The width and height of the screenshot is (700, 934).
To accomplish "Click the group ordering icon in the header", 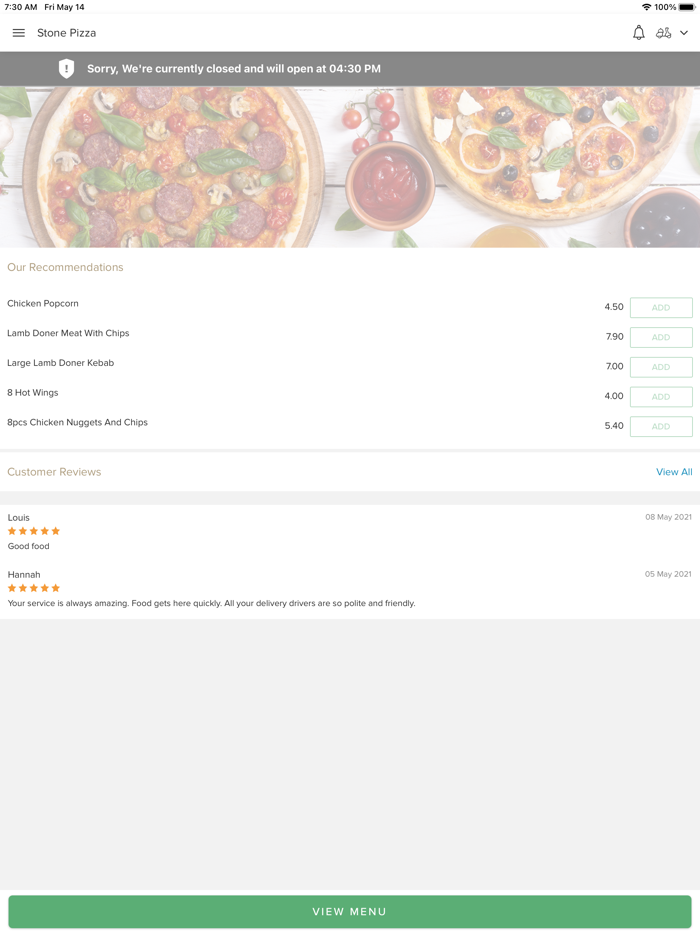I will (664, 32).
